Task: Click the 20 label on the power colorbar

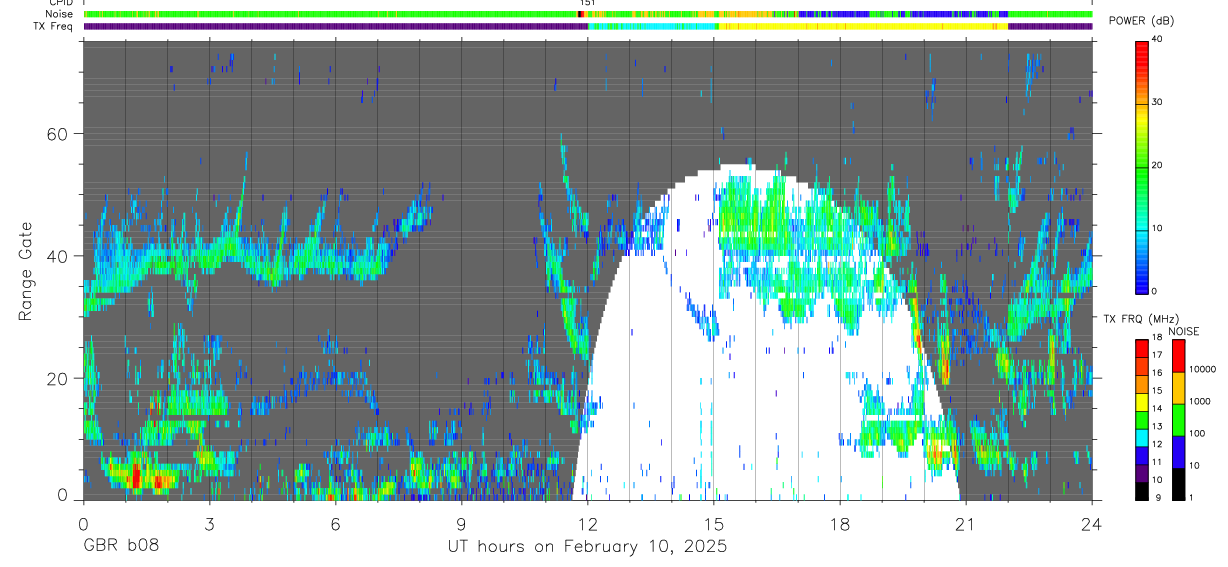Action: [x=1158, y=165]
